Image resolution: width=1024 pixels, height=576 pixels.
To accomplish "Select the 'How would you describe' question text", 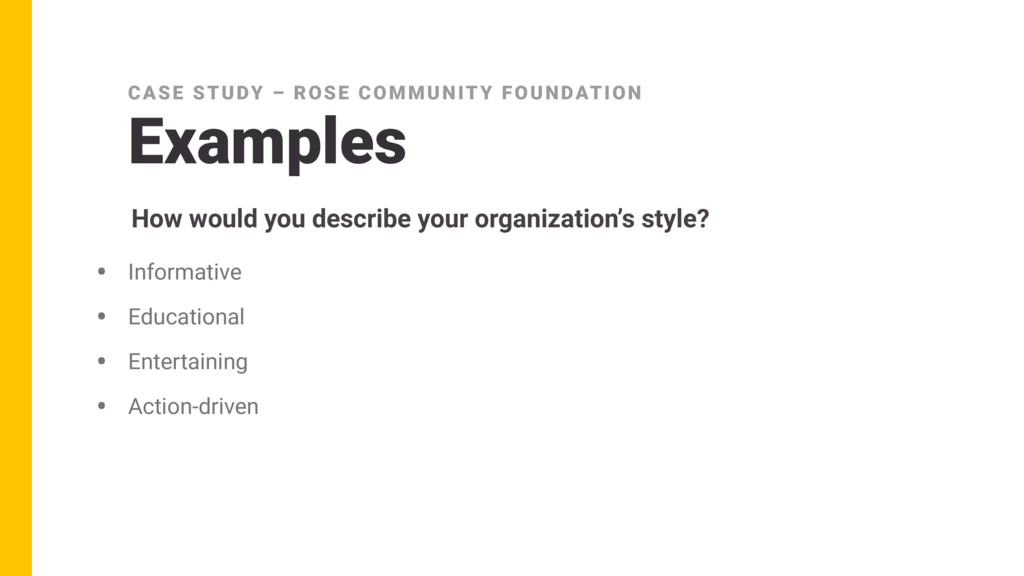I will (420, 219).
